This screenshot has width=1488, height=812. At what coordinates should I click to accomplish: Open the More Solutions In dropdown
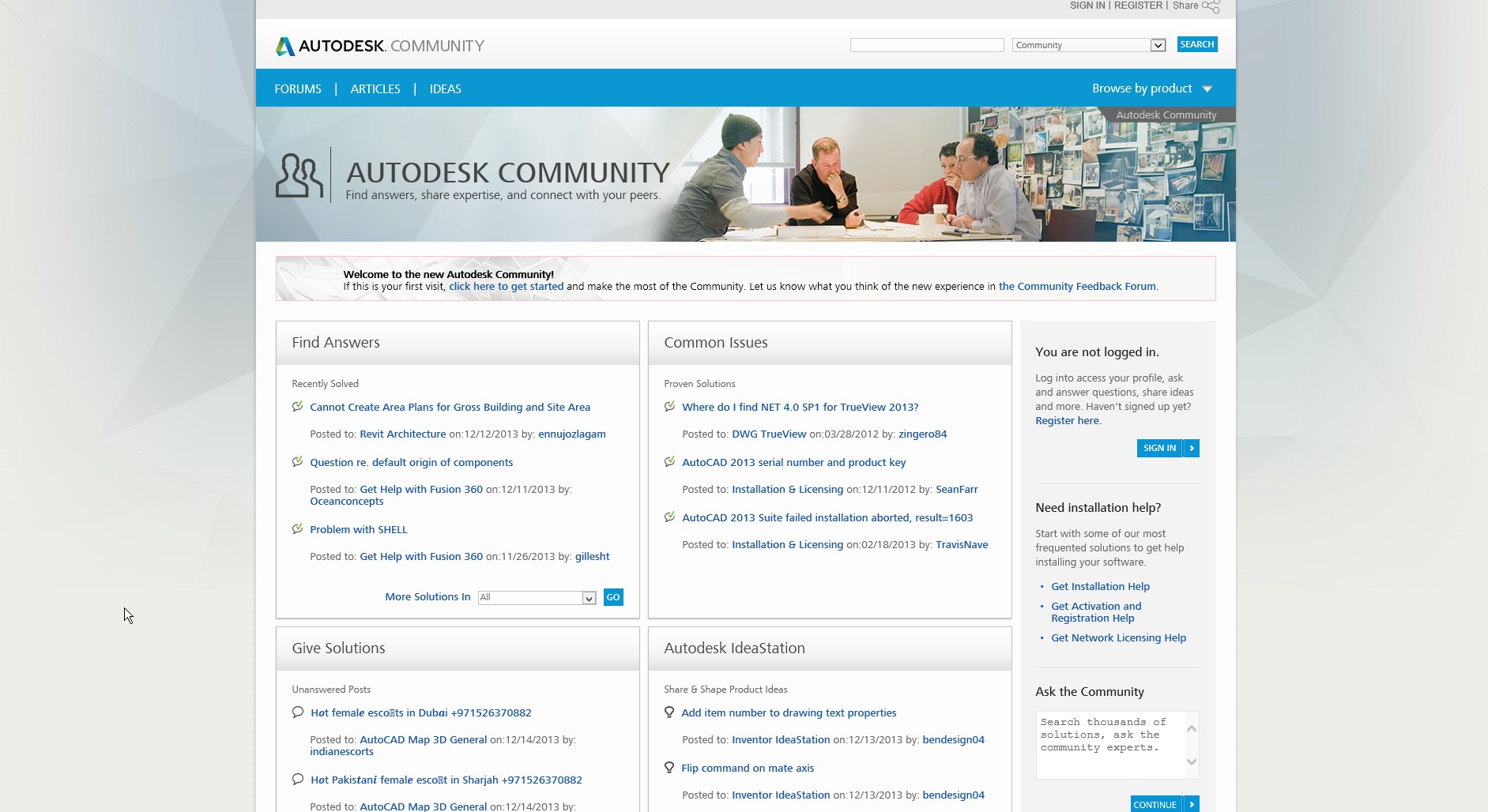click(x=589, y=598)
